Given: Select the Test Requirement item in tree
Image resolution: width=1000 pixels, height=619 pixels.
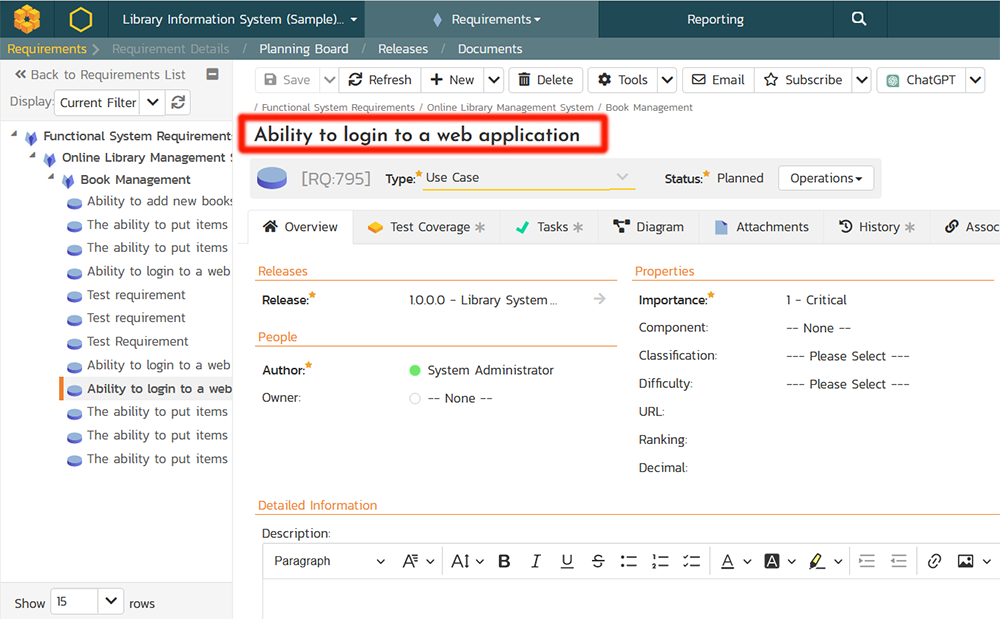Looking at the screenshot, I should tap(137, 341).
